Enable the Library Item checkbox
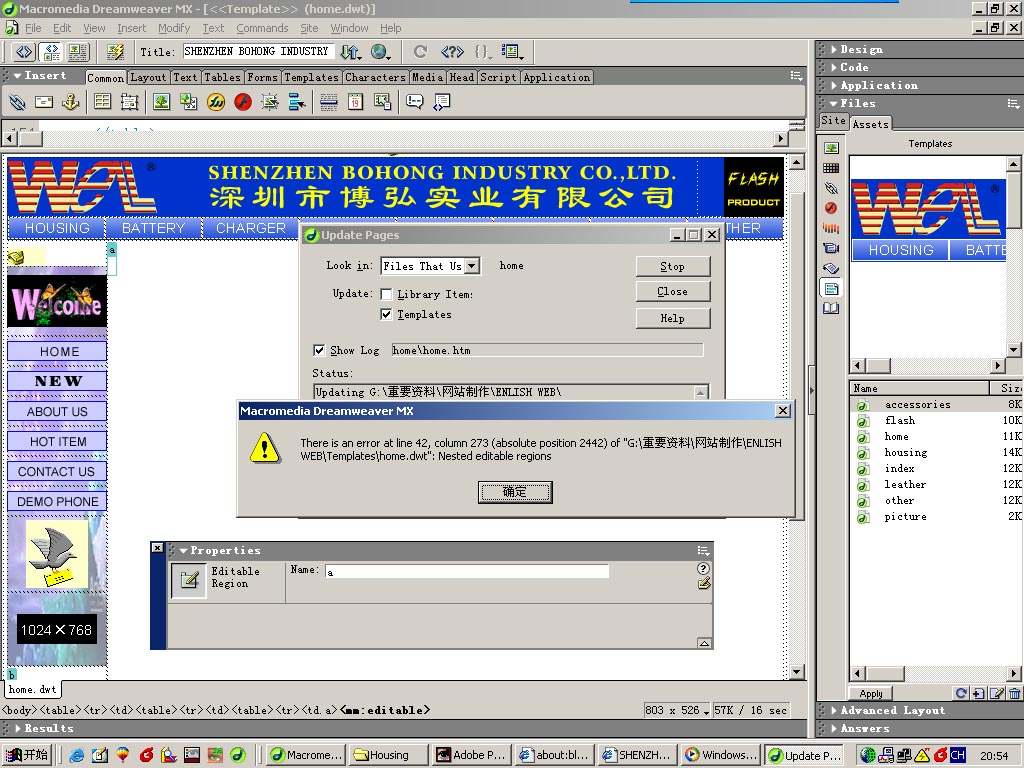Screen dimensions: 1024x768 [x=386, y=294]
